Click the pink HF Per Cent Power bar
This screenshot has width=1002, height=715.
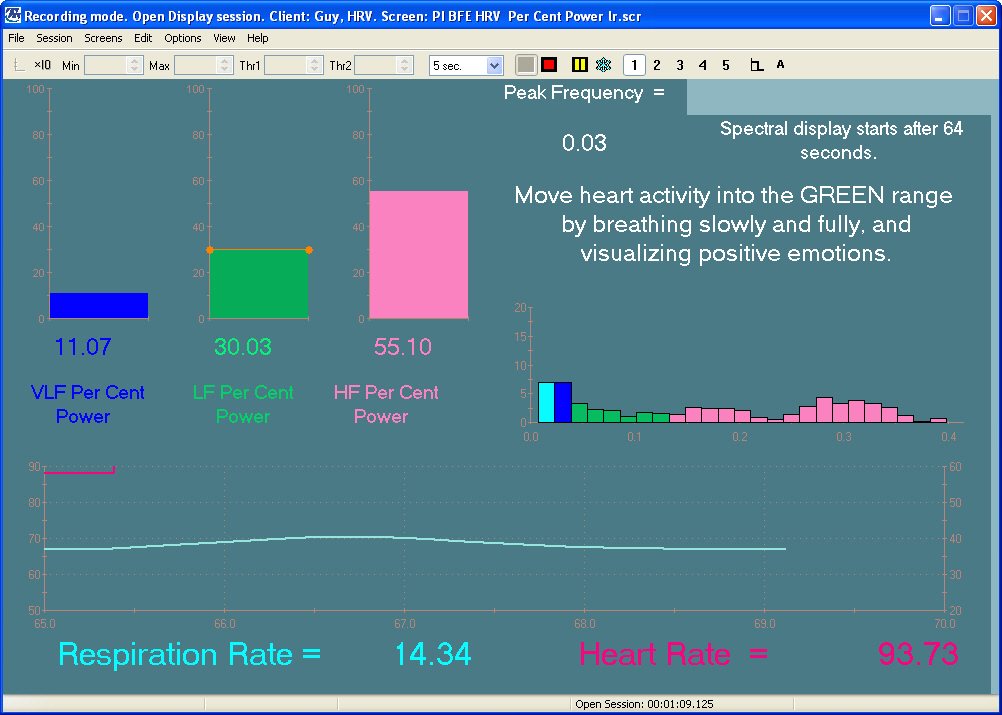point(418,255)
